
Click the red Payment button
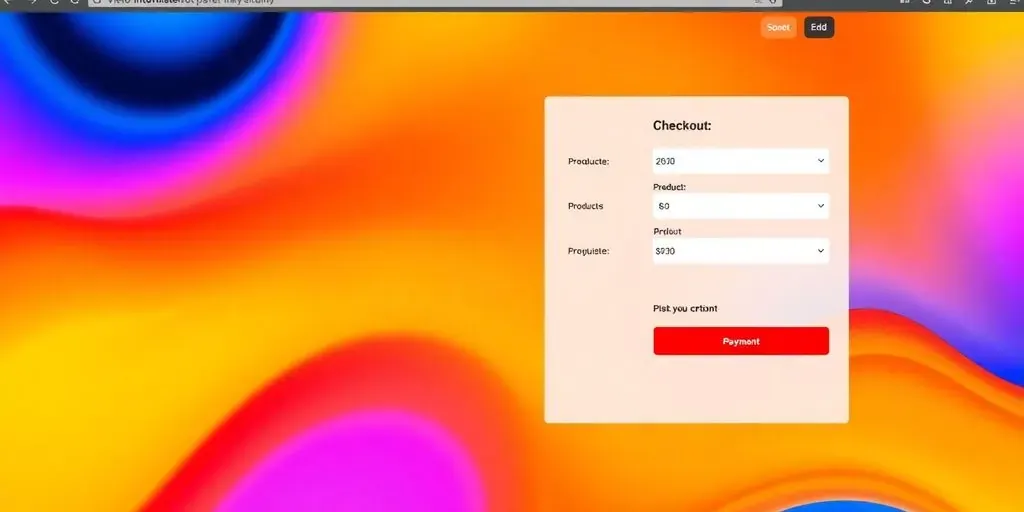click(741, 342)
